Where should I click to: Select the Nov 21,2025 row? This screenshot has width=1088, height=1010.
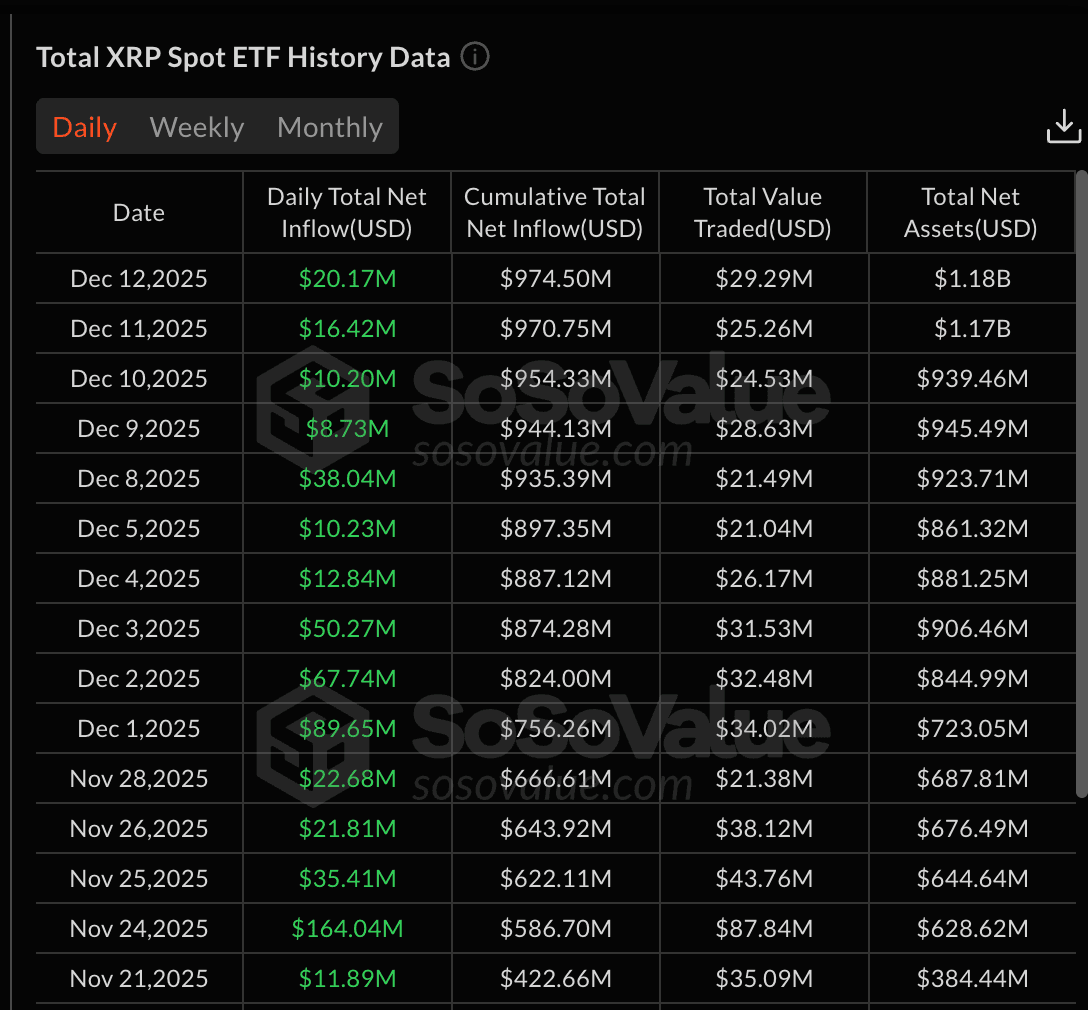click(x=138, y=978)
